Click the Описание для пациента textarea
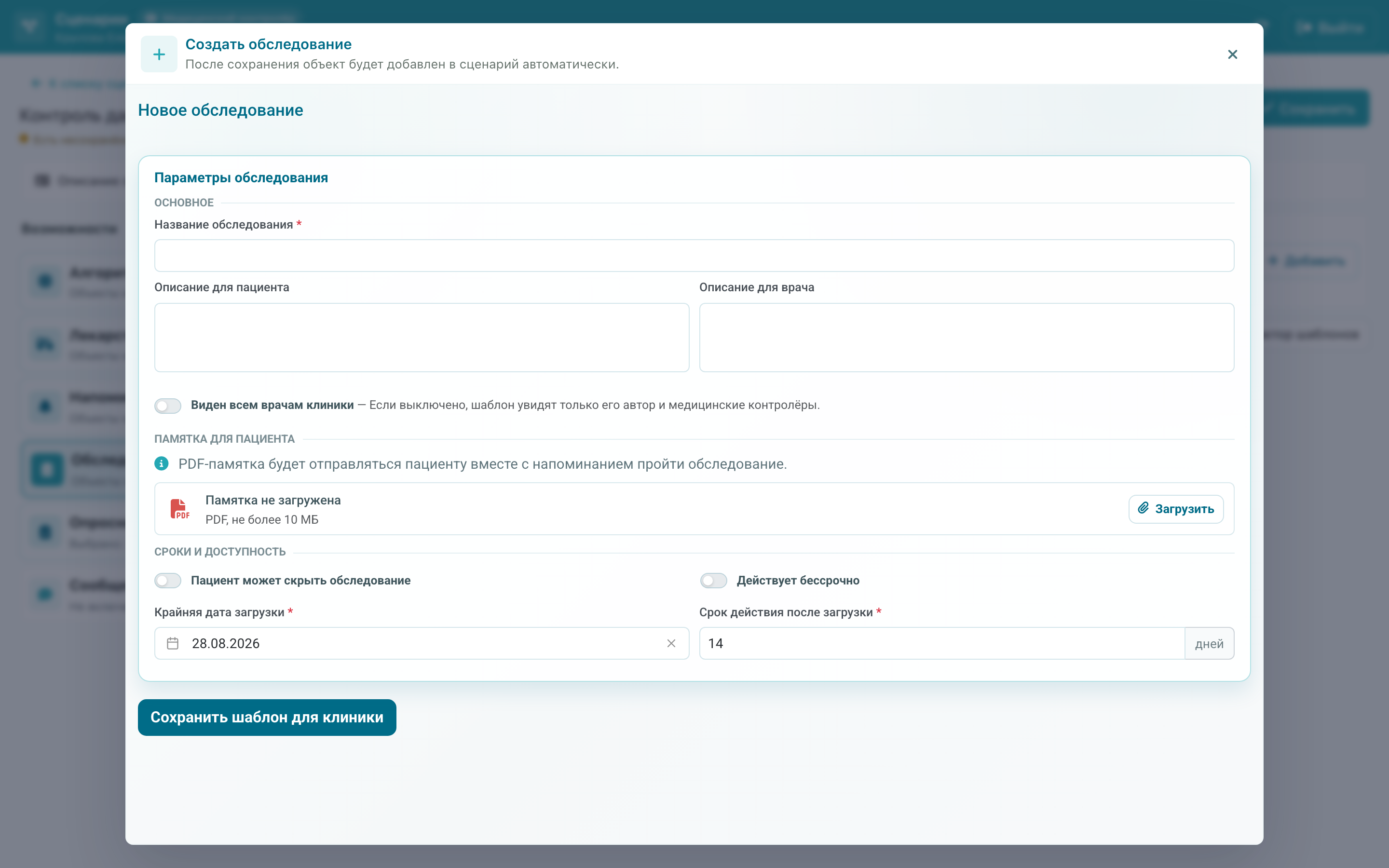Image resolution: width=1389 pixels, height=868 pixels. point(422,338)
